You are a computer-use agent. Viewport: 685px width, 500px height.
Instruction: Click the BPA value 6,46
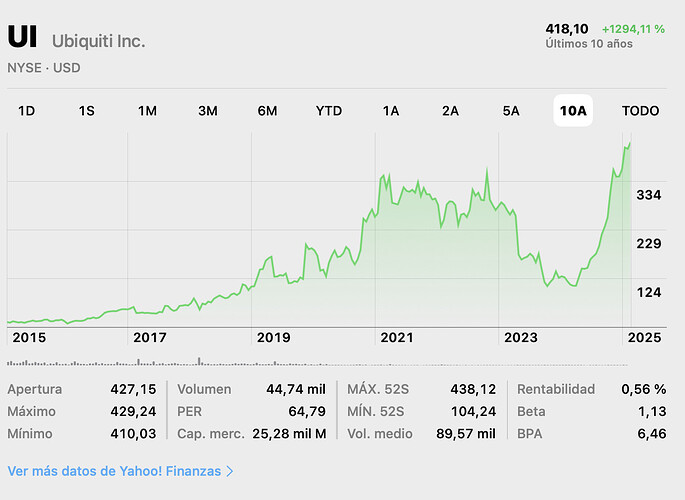coord(652,434)
